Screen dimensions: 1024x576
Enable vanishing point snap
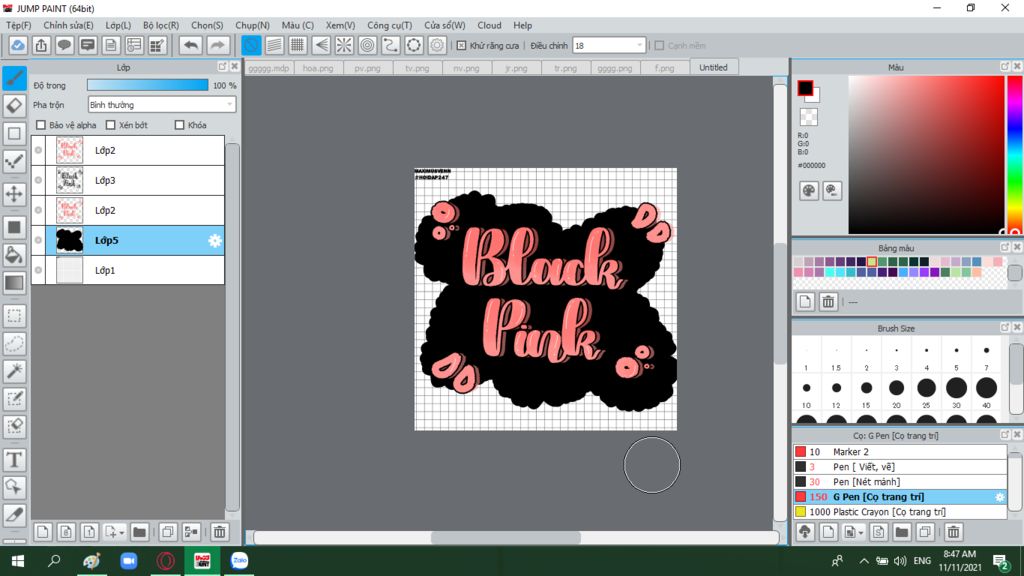[321, 46]
